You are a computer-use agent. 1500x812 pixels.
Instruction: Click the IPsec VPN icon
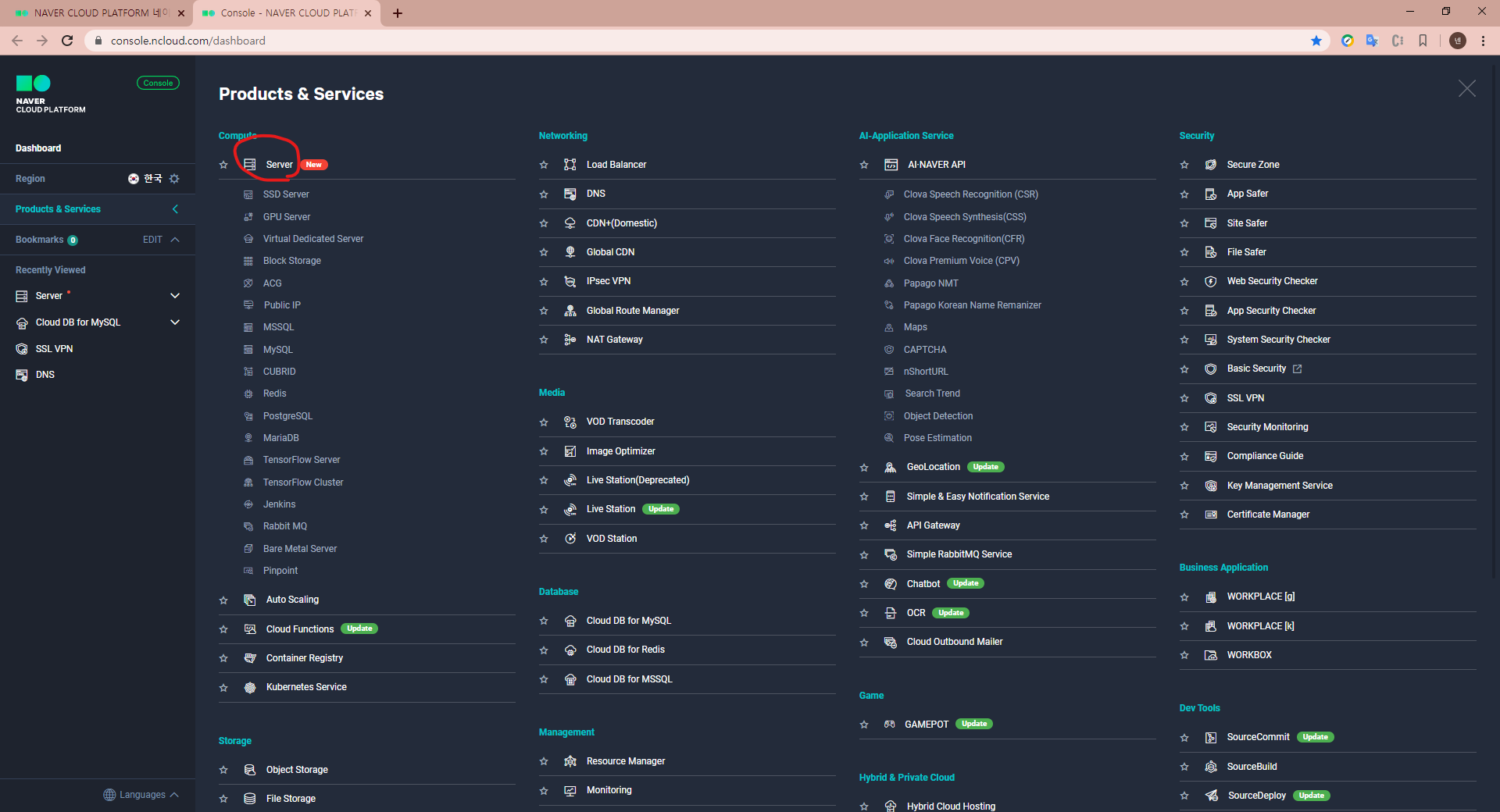tap(570, 281)
